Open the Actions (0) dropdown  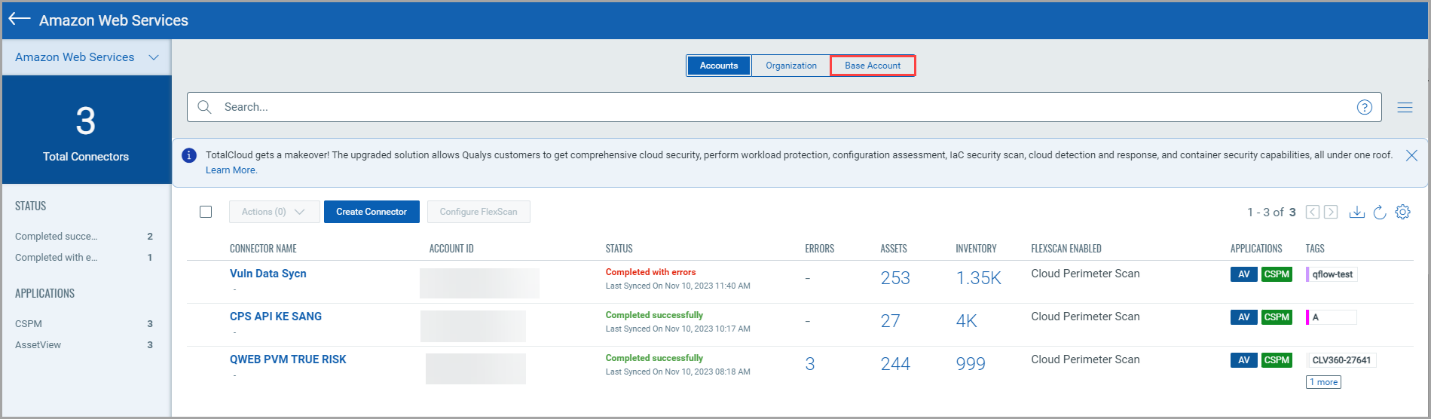274,212
